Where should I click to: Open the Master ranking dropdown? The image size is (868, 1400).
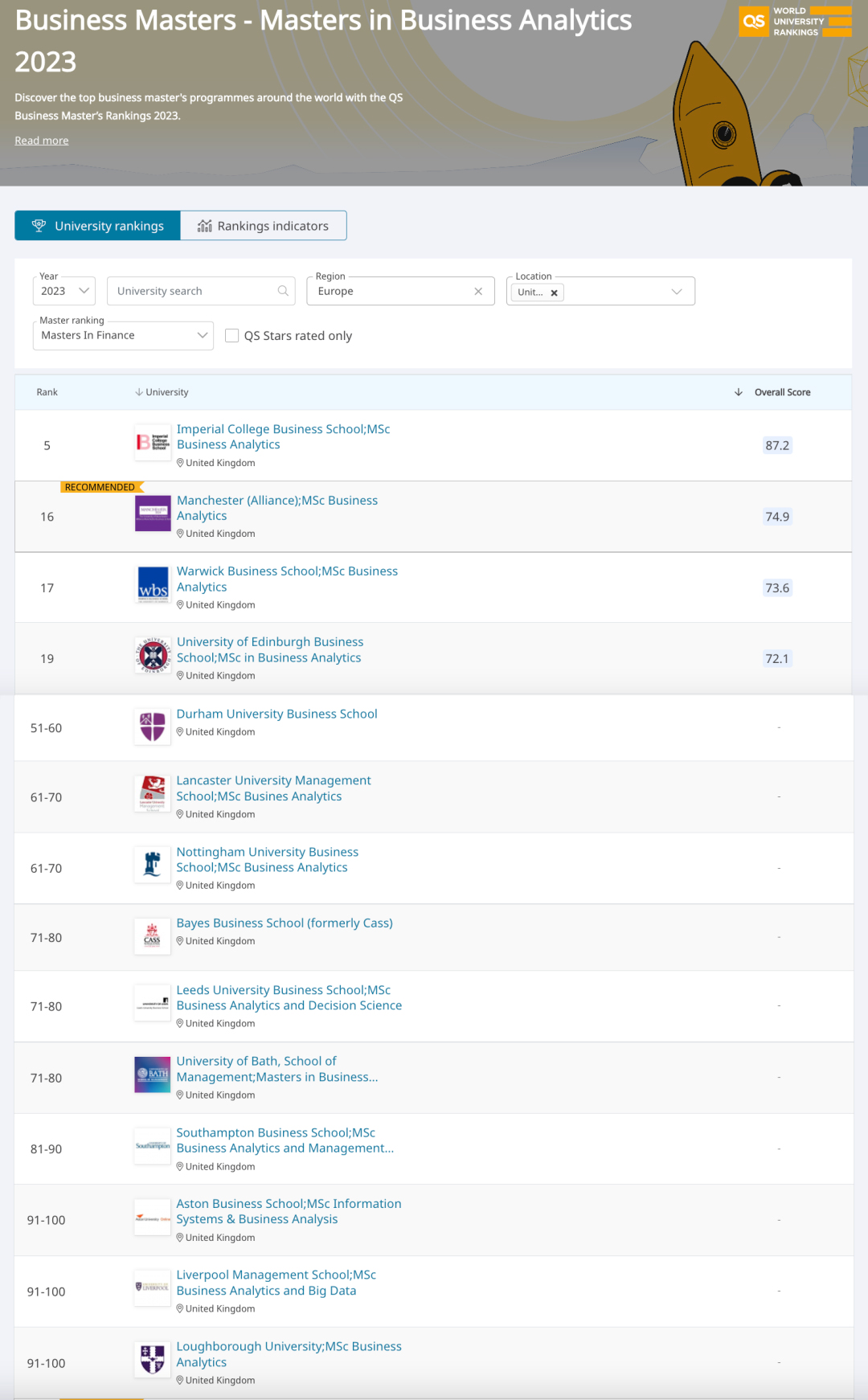tap(123, 335)
